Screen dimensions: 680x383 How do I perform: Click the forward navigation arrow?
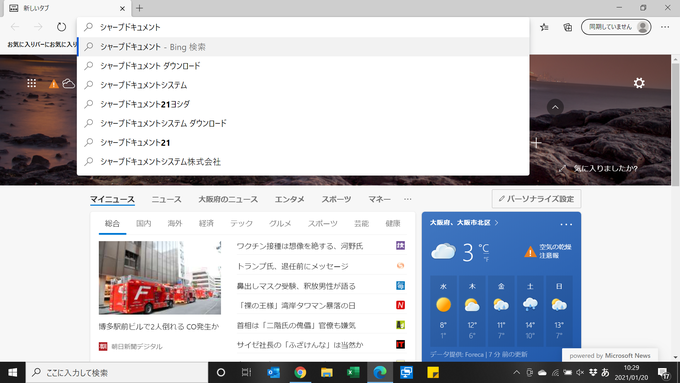[39, 27]
